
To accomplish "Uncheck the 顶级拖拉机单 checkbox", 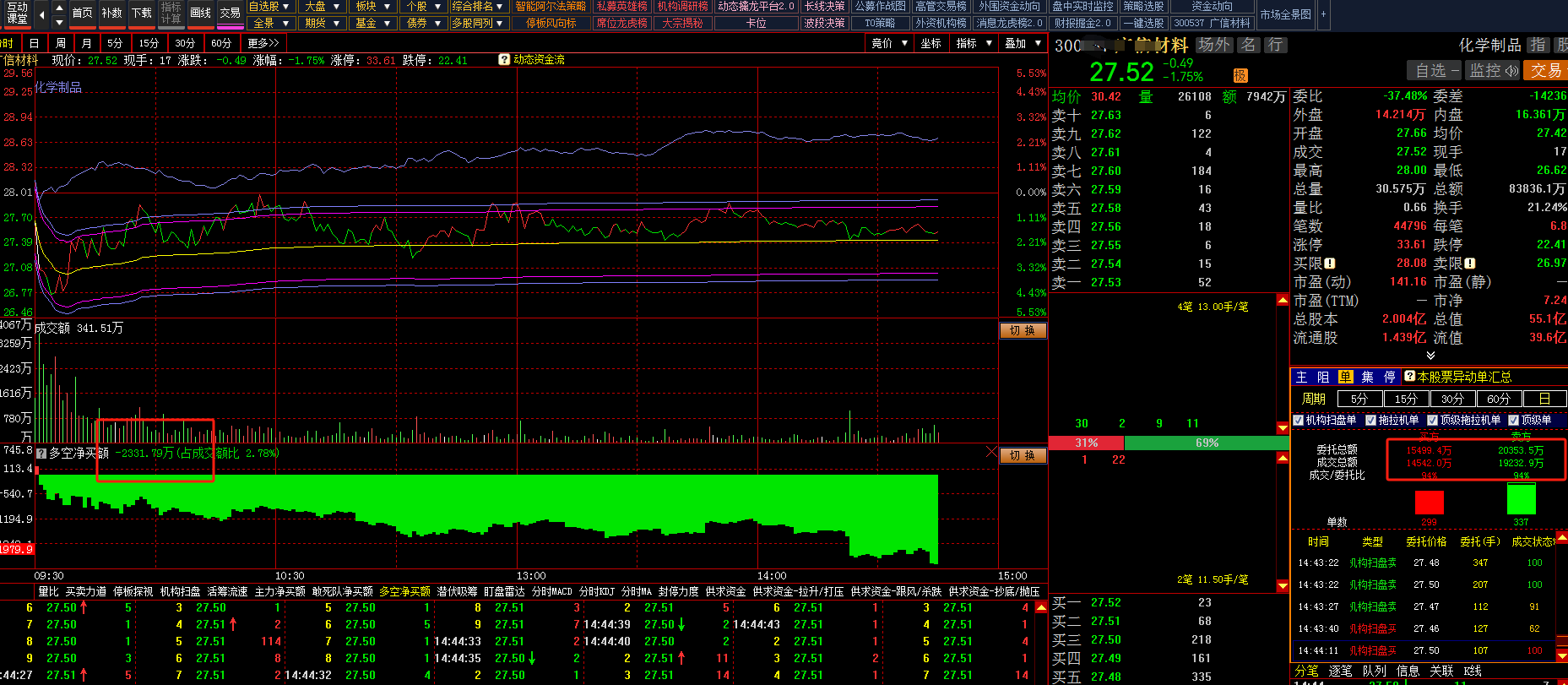I will (x=1432, y=420).
